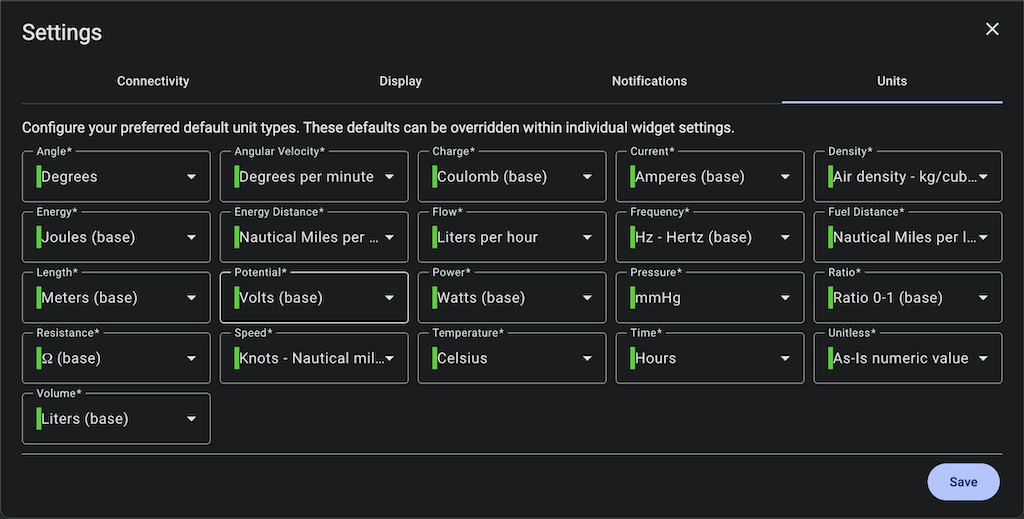Screen dimensions: 1024x519
Task: Click the Temperature dropdown arrow icon
Action: point(587,358)
